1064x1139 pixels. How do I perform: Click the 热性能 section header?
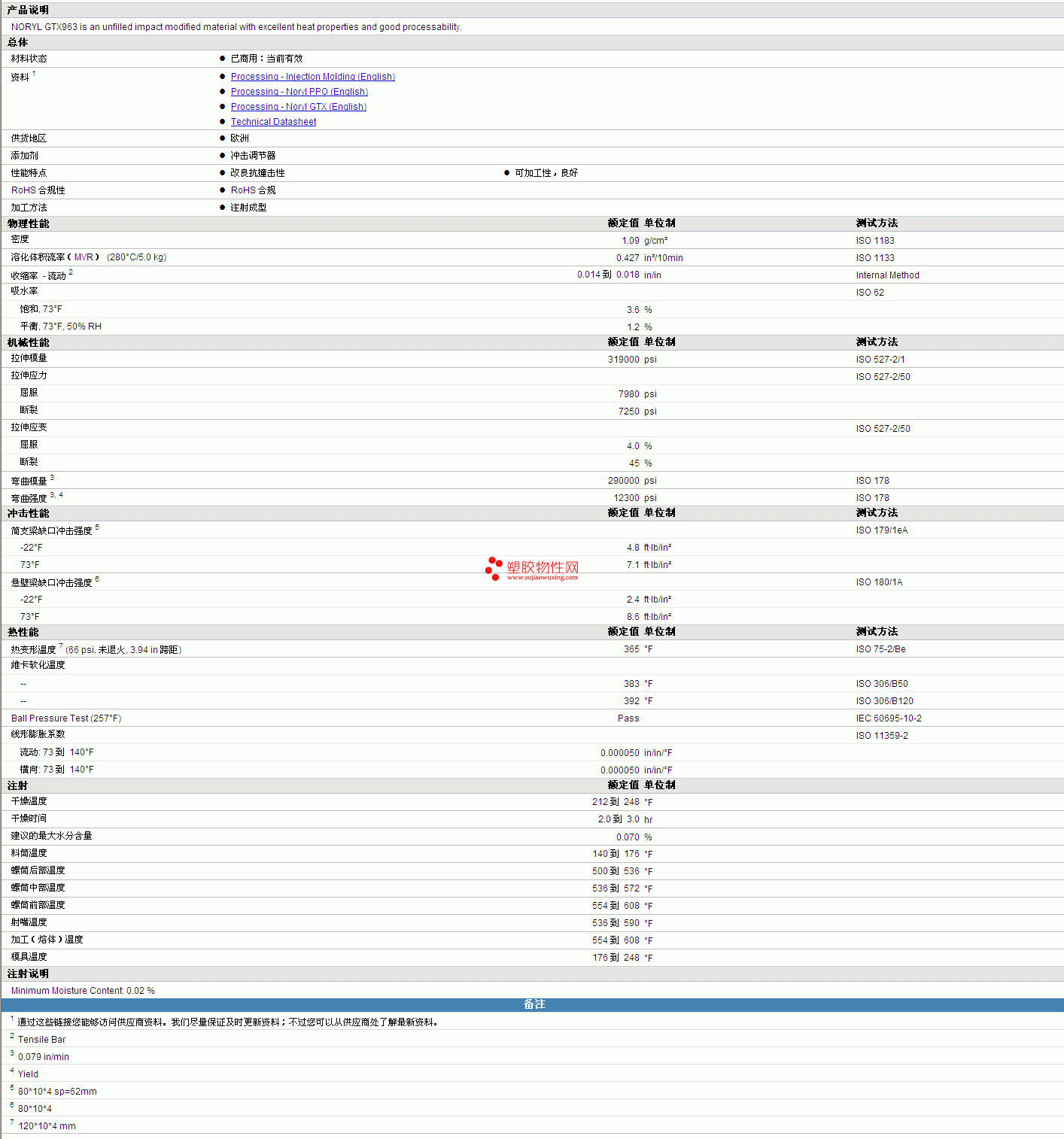tap(23, 632)
